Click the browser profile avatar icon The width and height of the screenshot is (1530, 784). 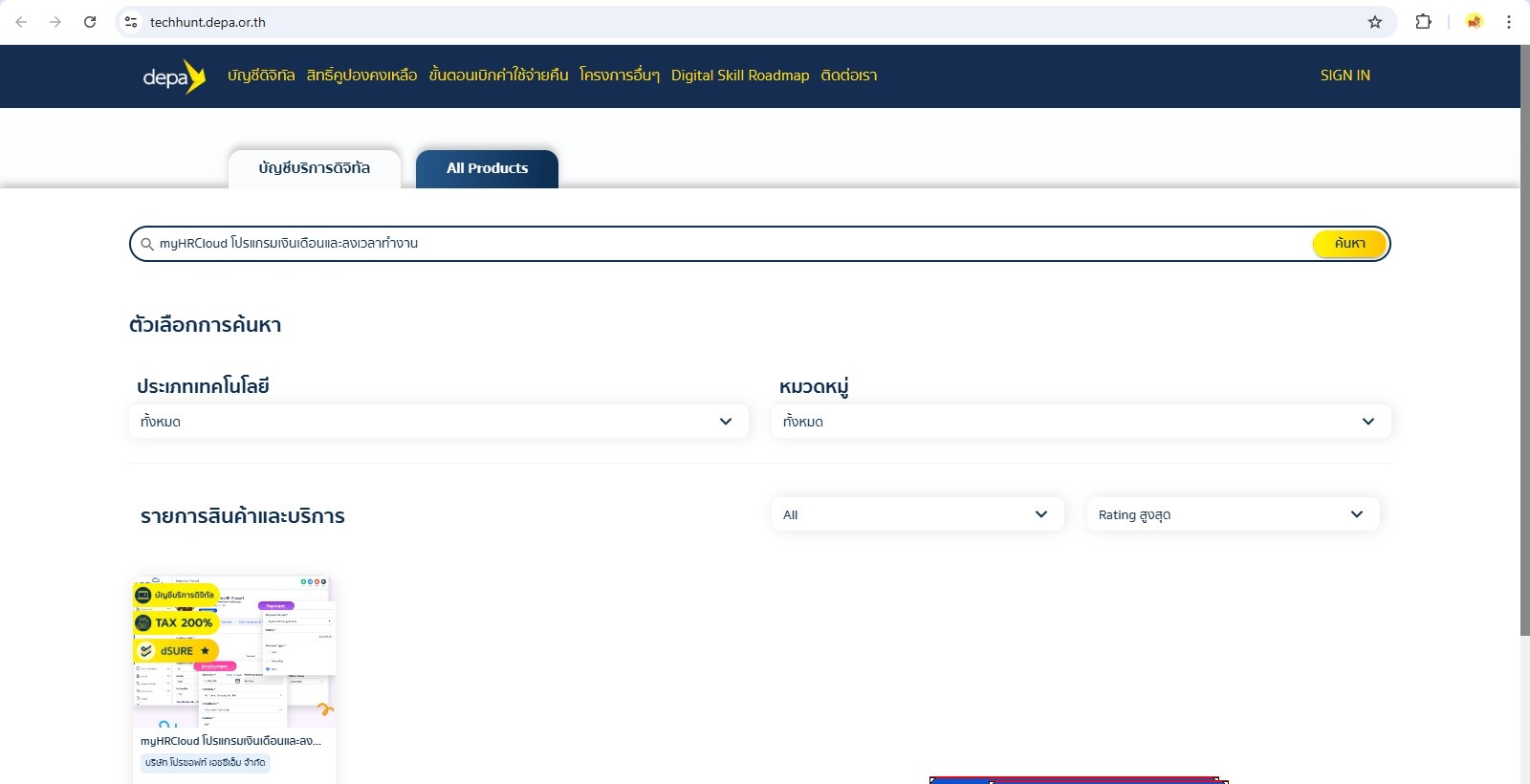coord(1474,22)
